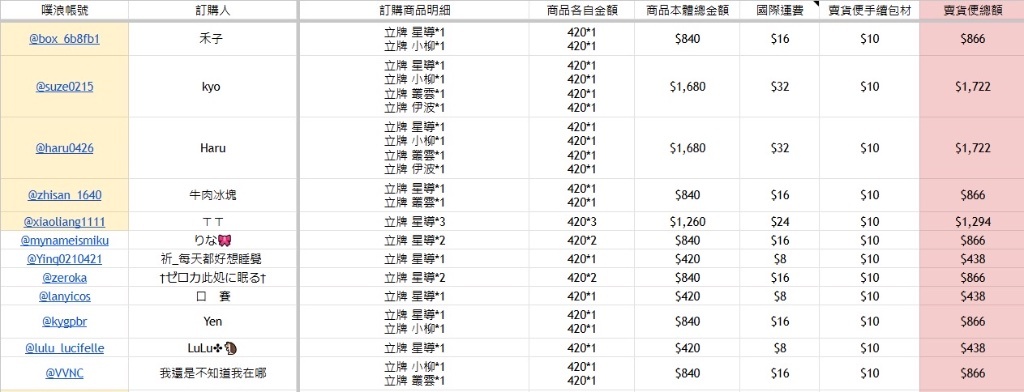
Task: Select the 訂購商品明細 header cell
Action: pos(414,11)
